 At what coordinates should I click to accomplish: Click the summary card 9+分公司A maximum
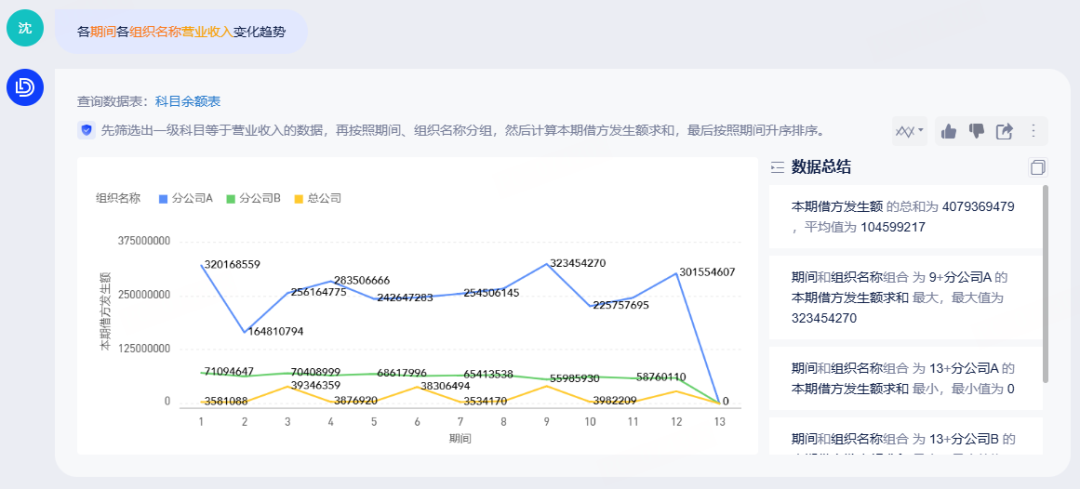click(905, 298)
